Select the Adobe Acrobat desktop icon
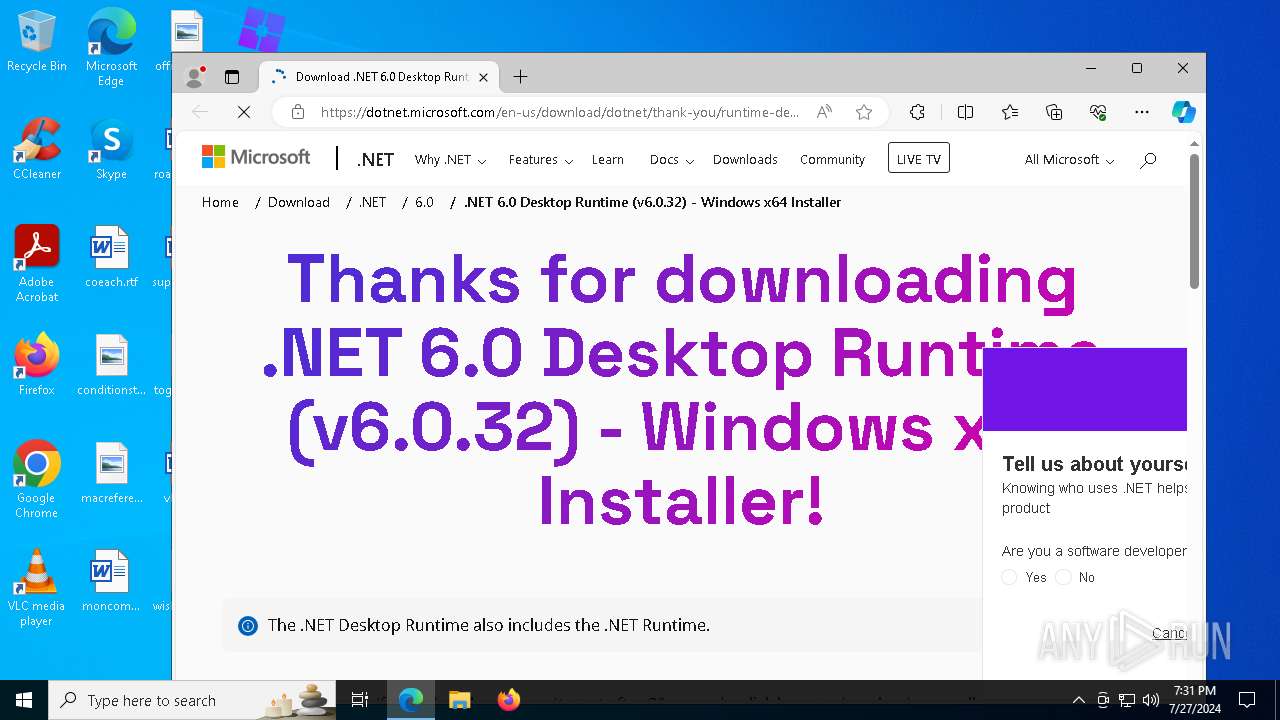Viewport: 1280px width, 720px height. (x=37, y=263)
